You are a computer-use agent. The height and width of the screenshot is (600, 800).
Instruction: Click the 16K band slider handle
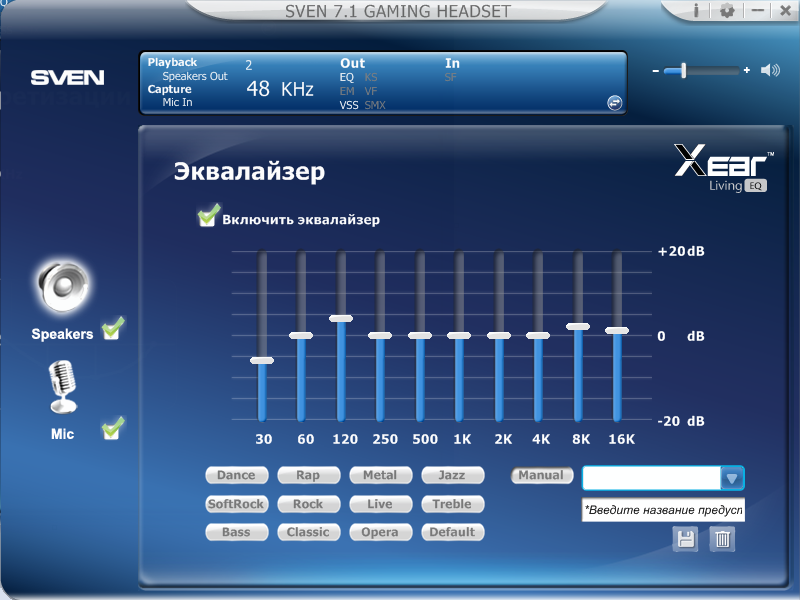pos(617,330)
